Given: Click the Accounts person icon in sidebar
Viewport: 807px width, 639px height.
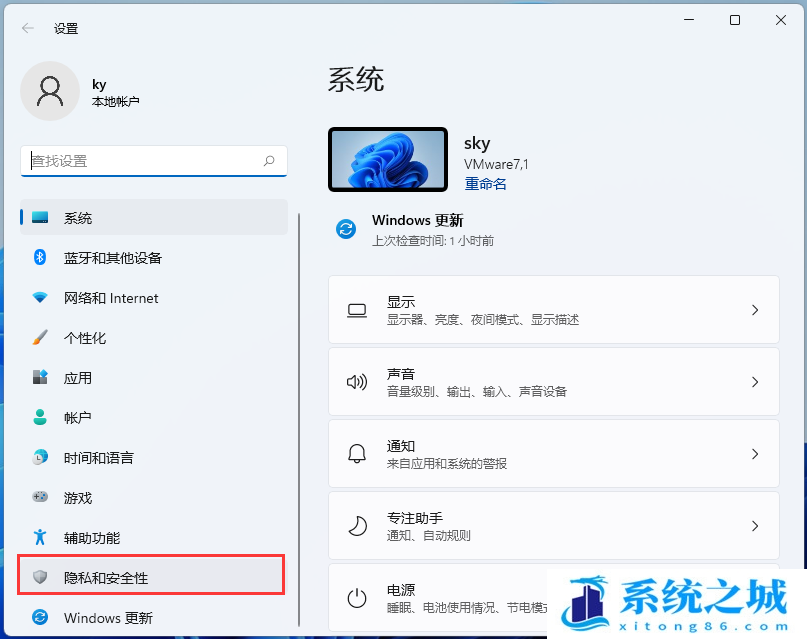Looking at the screenshot, I should pos(40,418).
